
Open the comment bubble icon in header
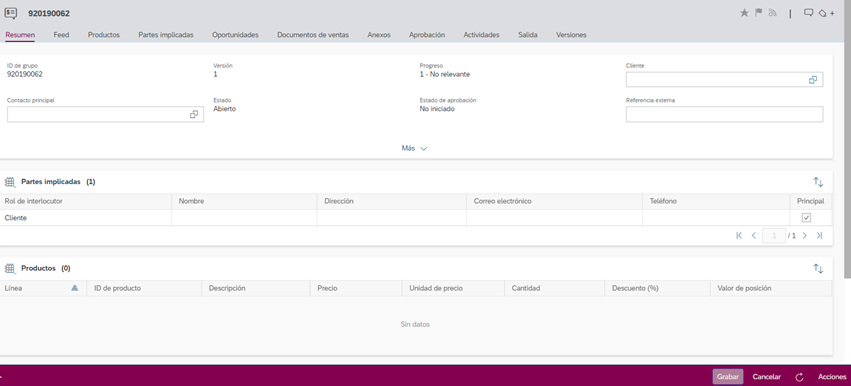[808, 12]
